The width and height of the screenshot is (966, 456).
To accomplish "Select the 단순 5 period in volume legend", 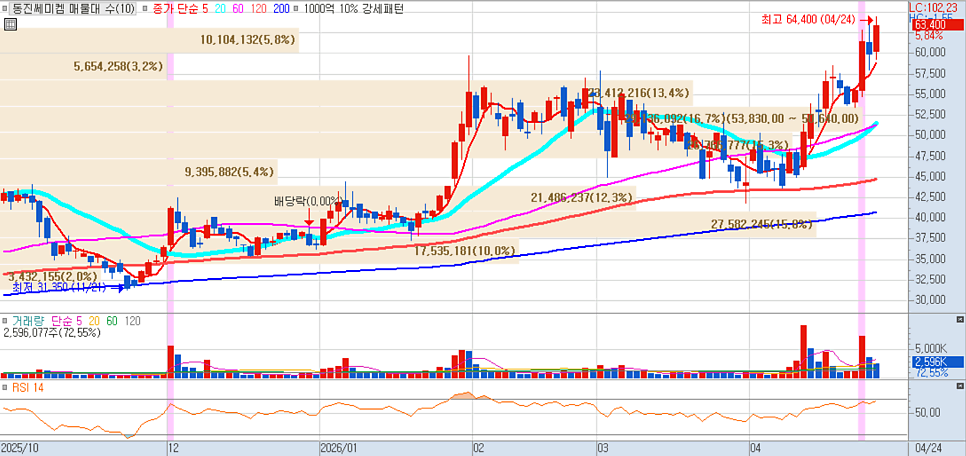I will click(x=67, y=322).
